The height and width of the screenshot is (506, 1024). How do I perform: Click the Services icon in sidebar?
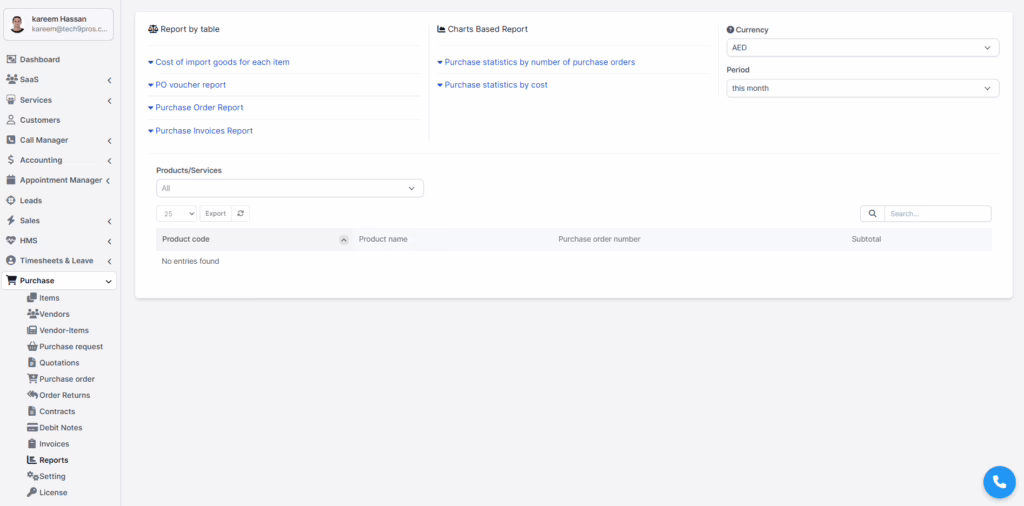tap(11, 100)
